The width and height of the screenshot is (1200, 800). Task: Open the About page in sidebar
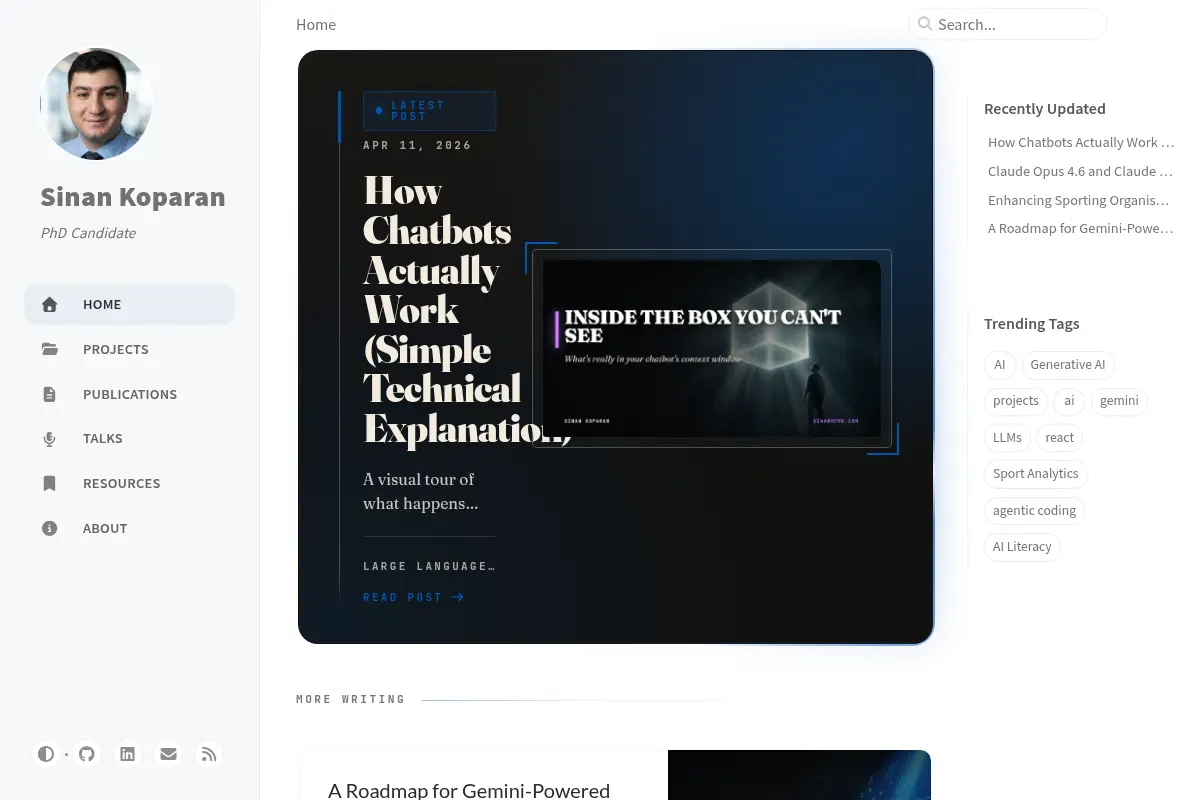click(130, 528)
